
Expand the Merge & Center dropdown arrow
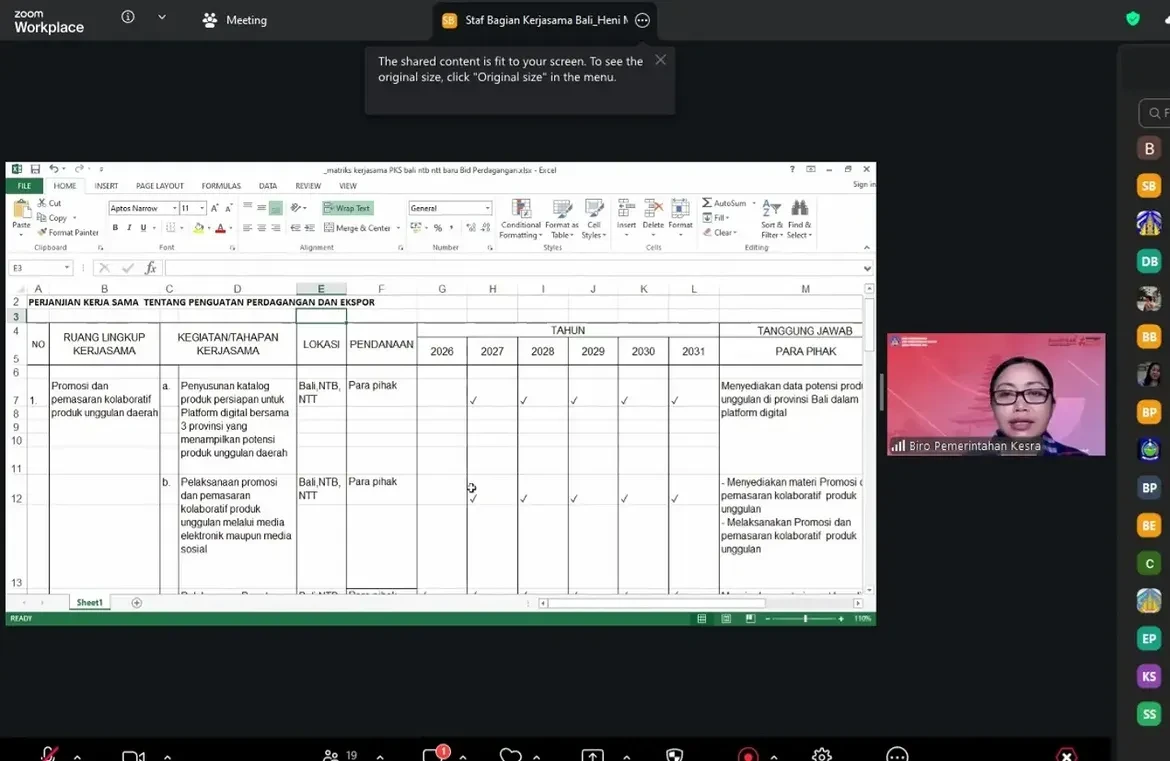coord(398,228)
